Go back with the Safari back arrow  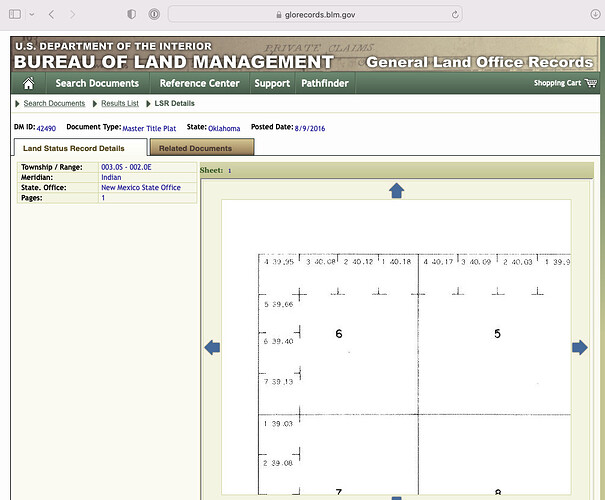51,15
